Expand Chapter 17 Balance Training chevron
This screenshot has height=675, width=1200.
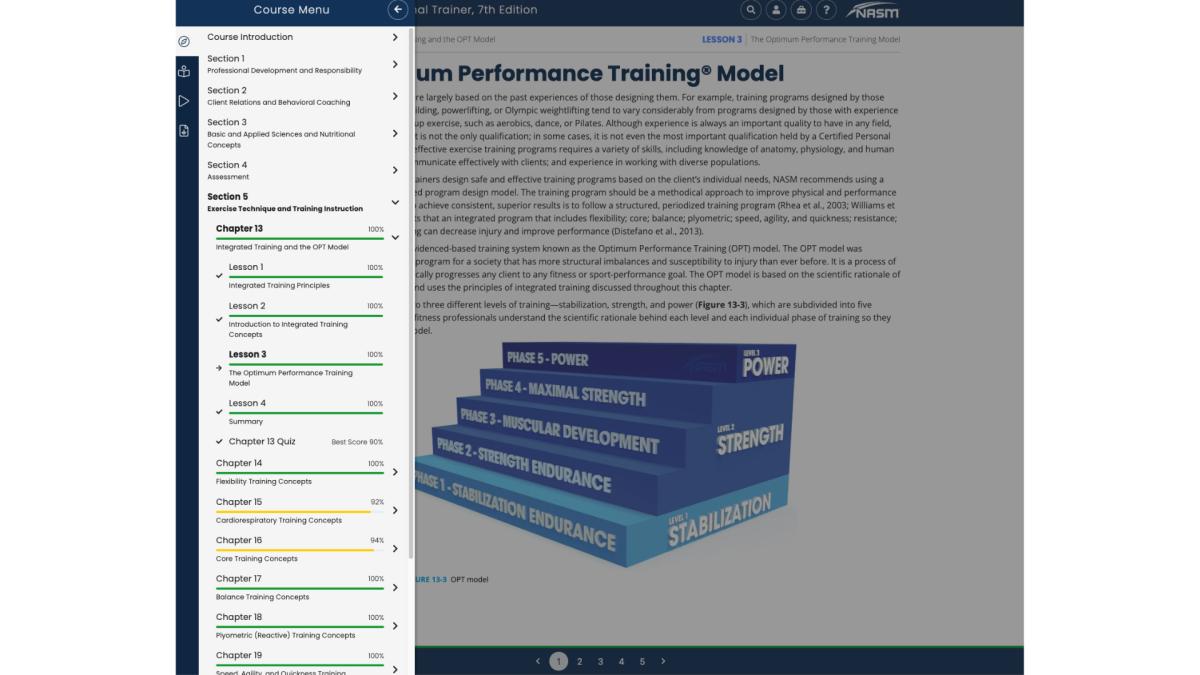395,587
